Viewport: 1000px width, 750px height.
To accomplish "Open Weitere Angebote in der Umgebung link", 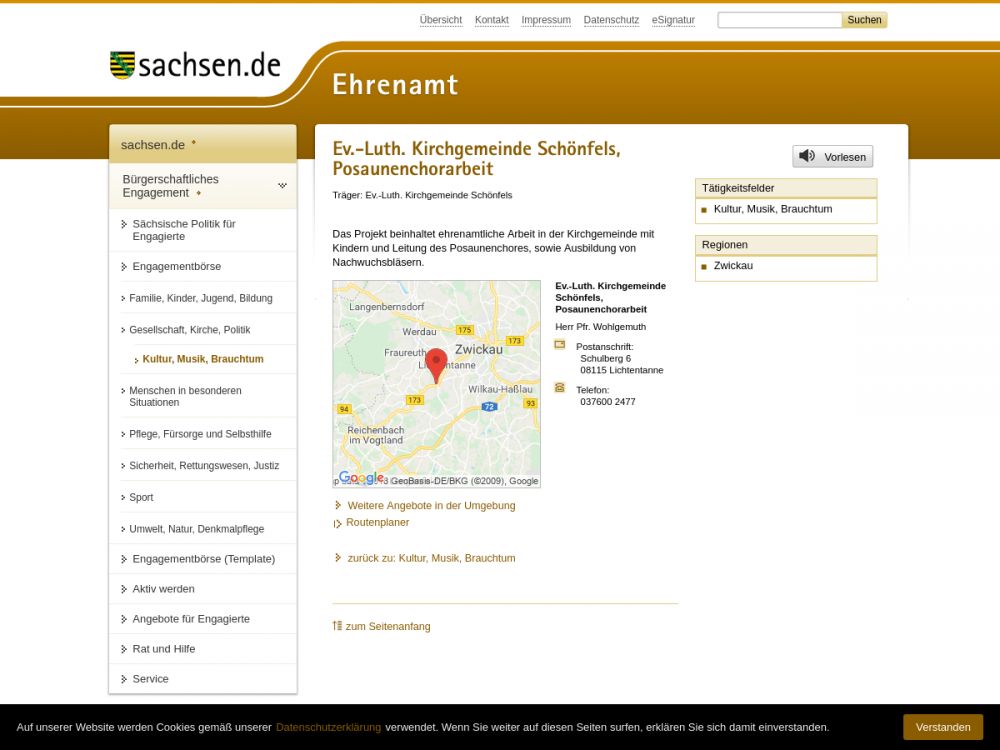I will point(431,506).
